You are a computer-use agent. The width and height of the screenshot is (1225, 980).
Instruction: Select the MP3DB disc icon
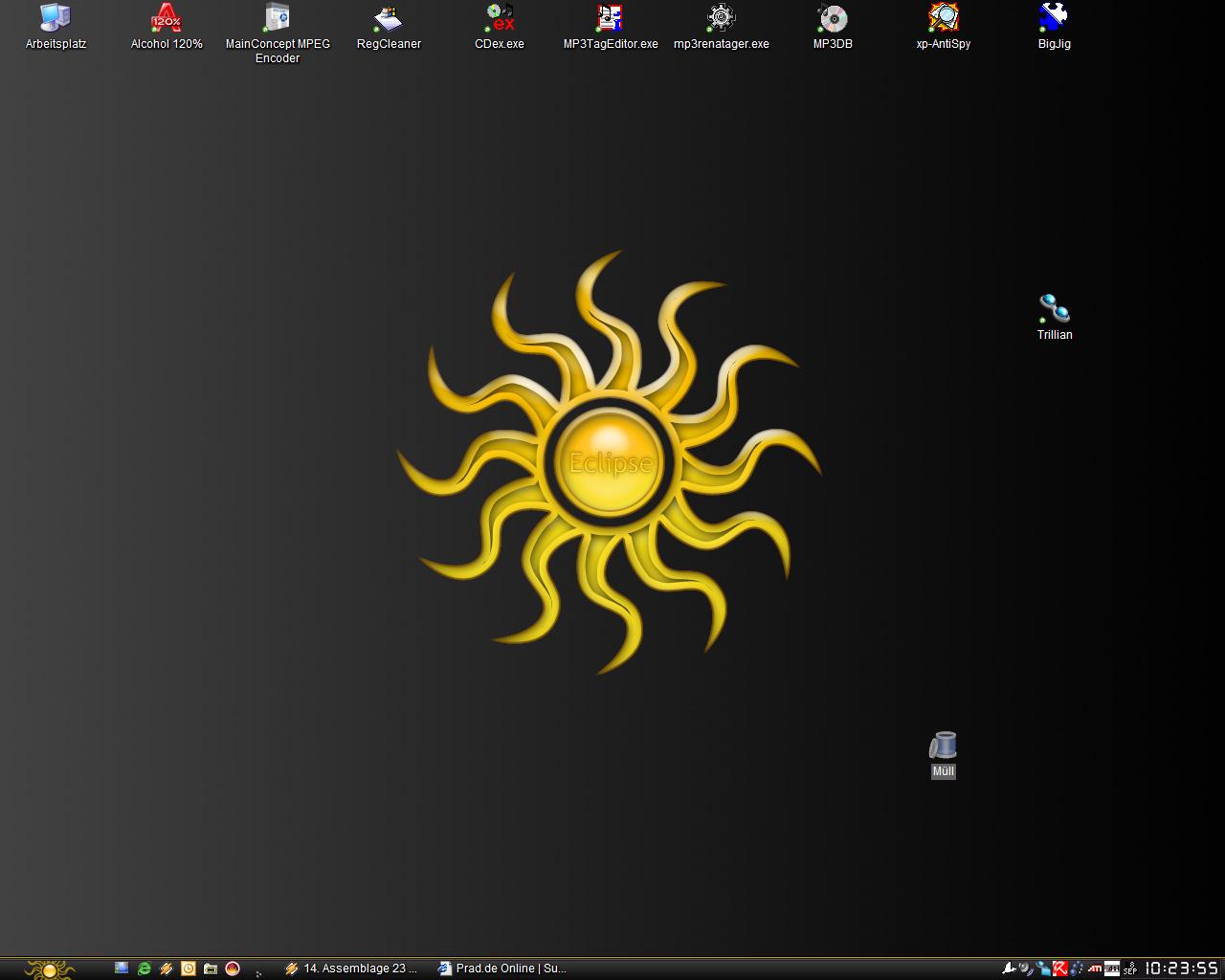833,18
